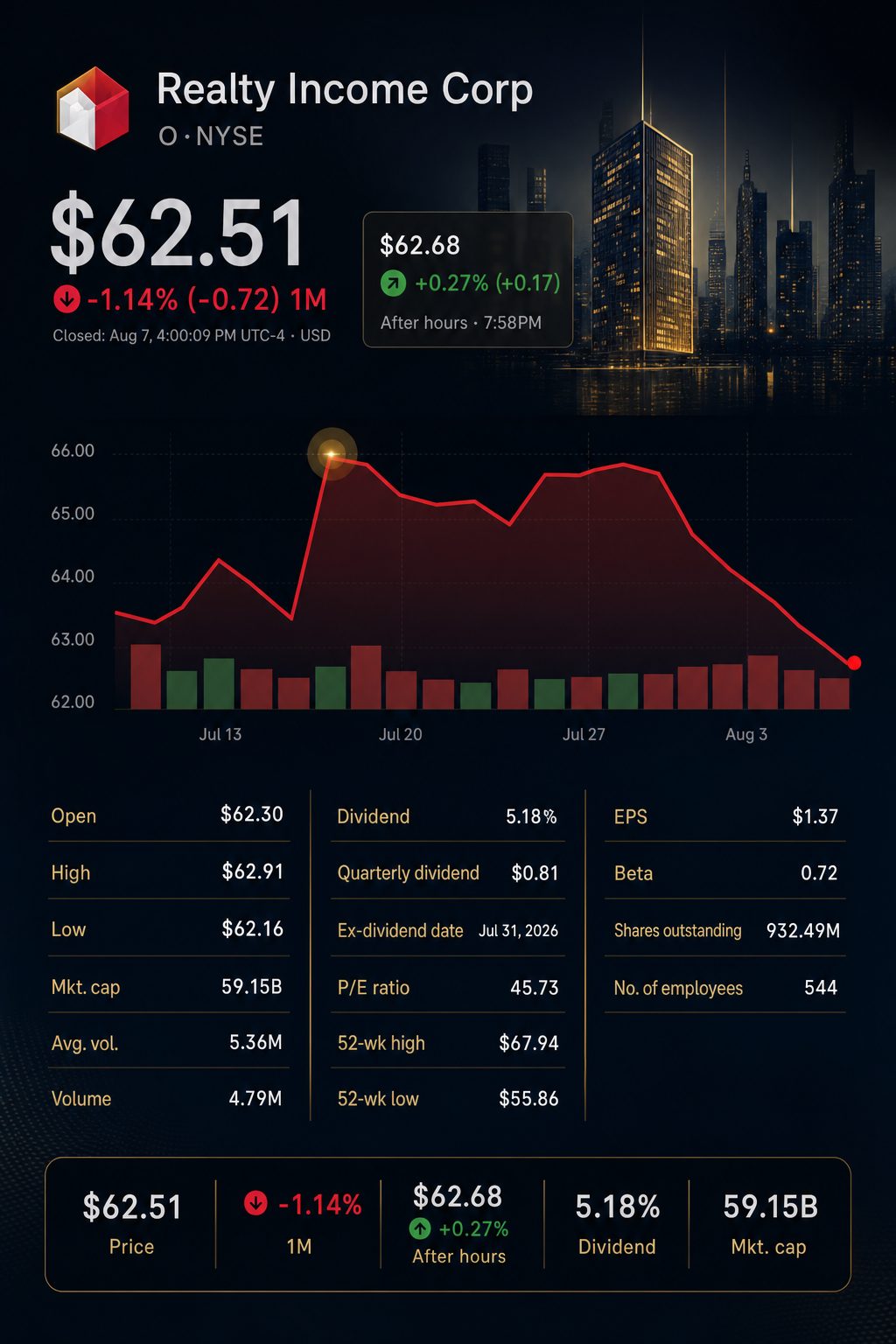Click the red down-arrow icon in the bottom summary bar
Image resolution: width=896 pixels, height=1344 pixels.
(255, 1203)
